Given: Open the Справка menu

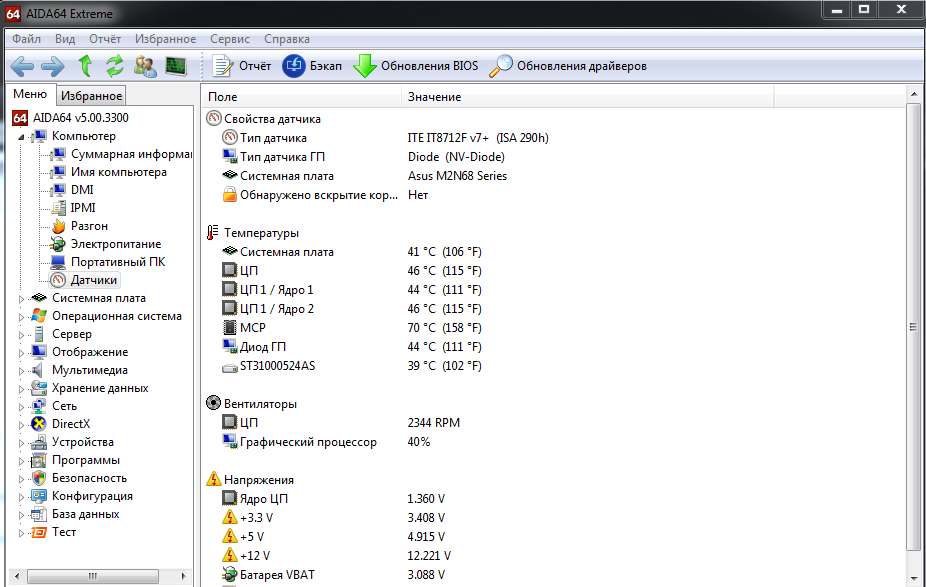Looking at the screenshot, I should pyautogui.click(x=287, y=39).
